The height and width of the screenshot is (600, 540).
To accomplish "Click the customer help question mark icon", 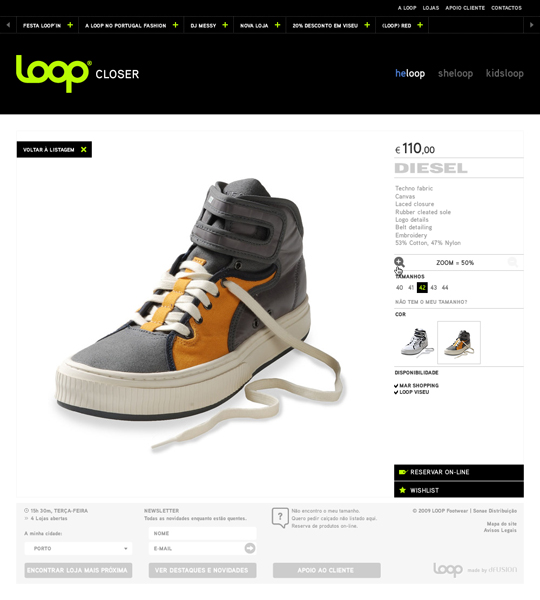I will 280,517.
